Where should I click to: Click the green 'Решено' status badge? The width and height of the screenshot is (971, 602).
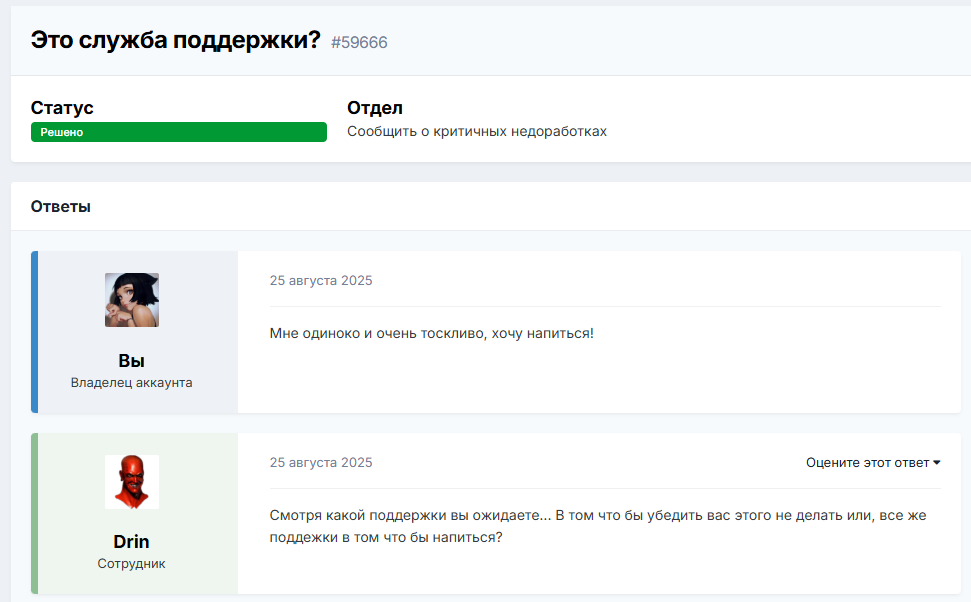(178, 132)
